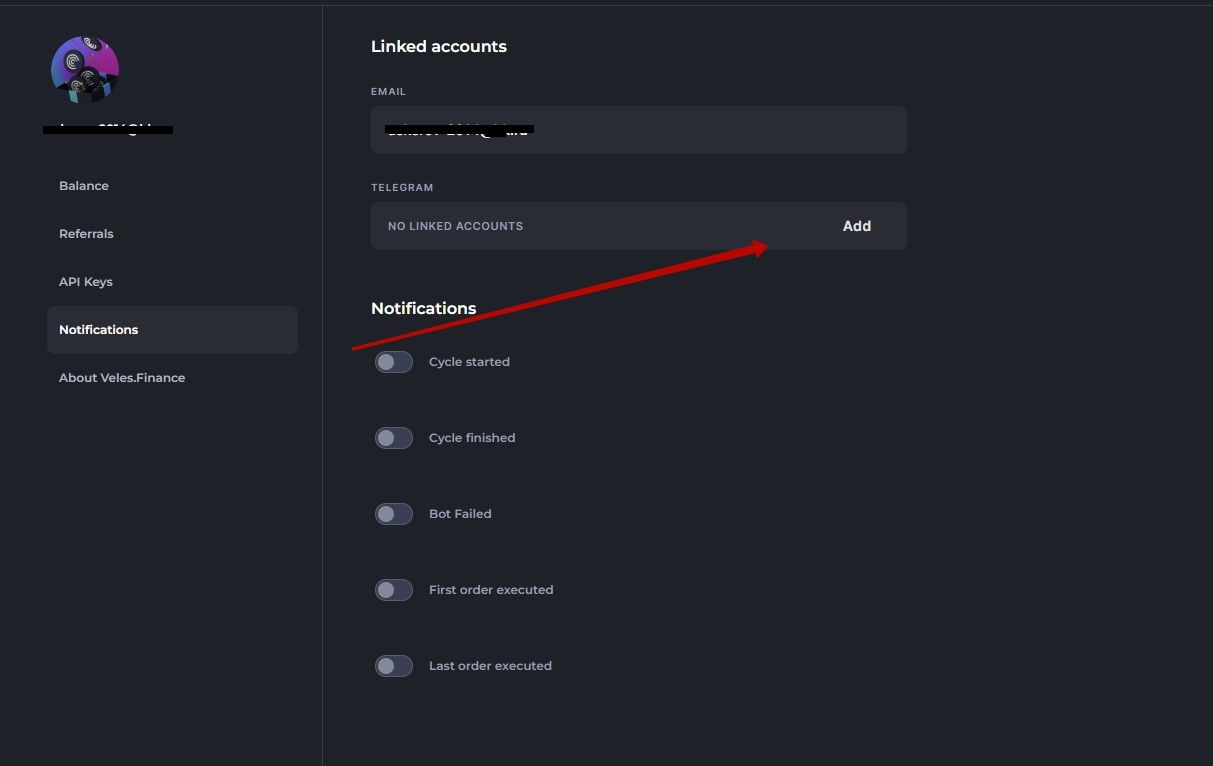Viewport: 1213px width, 766px height.
Task: Click the email address field
Action: (x=638, y=130)
